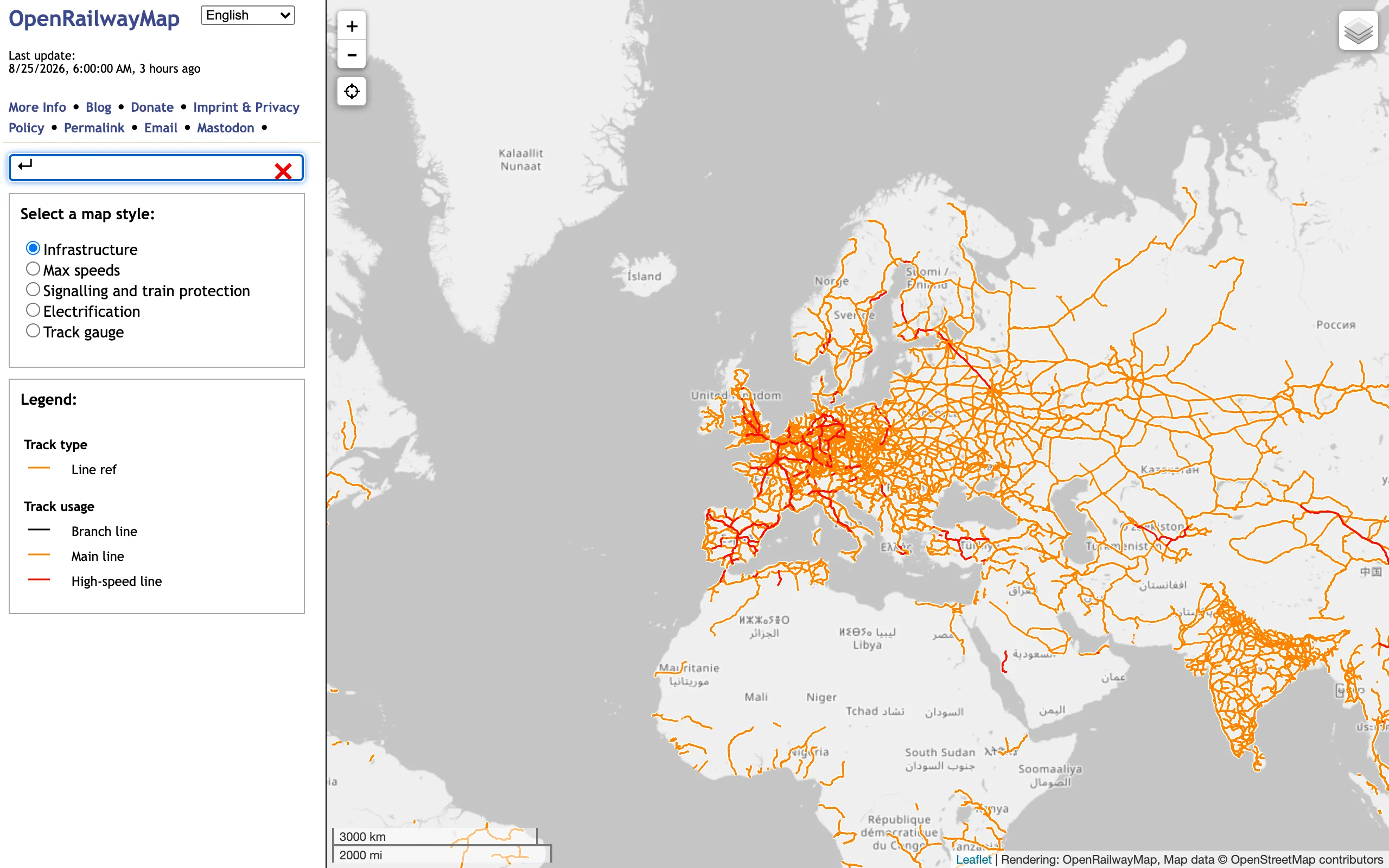Viewport: 1389px width, 868px height.
Task: Follow the Donate link
Action: [152, 107]
